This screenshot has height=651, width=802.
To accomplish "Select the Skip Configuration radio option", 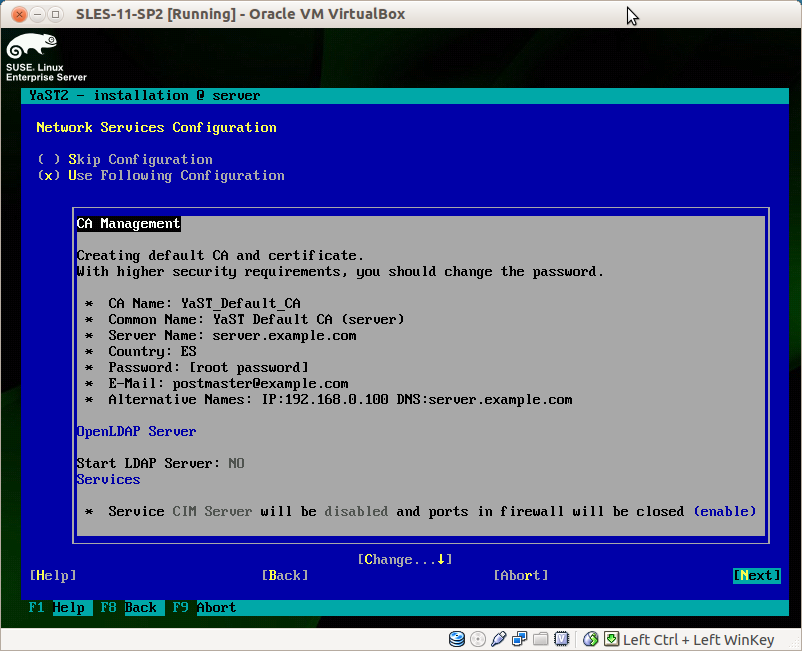I will tap(125, 160).
